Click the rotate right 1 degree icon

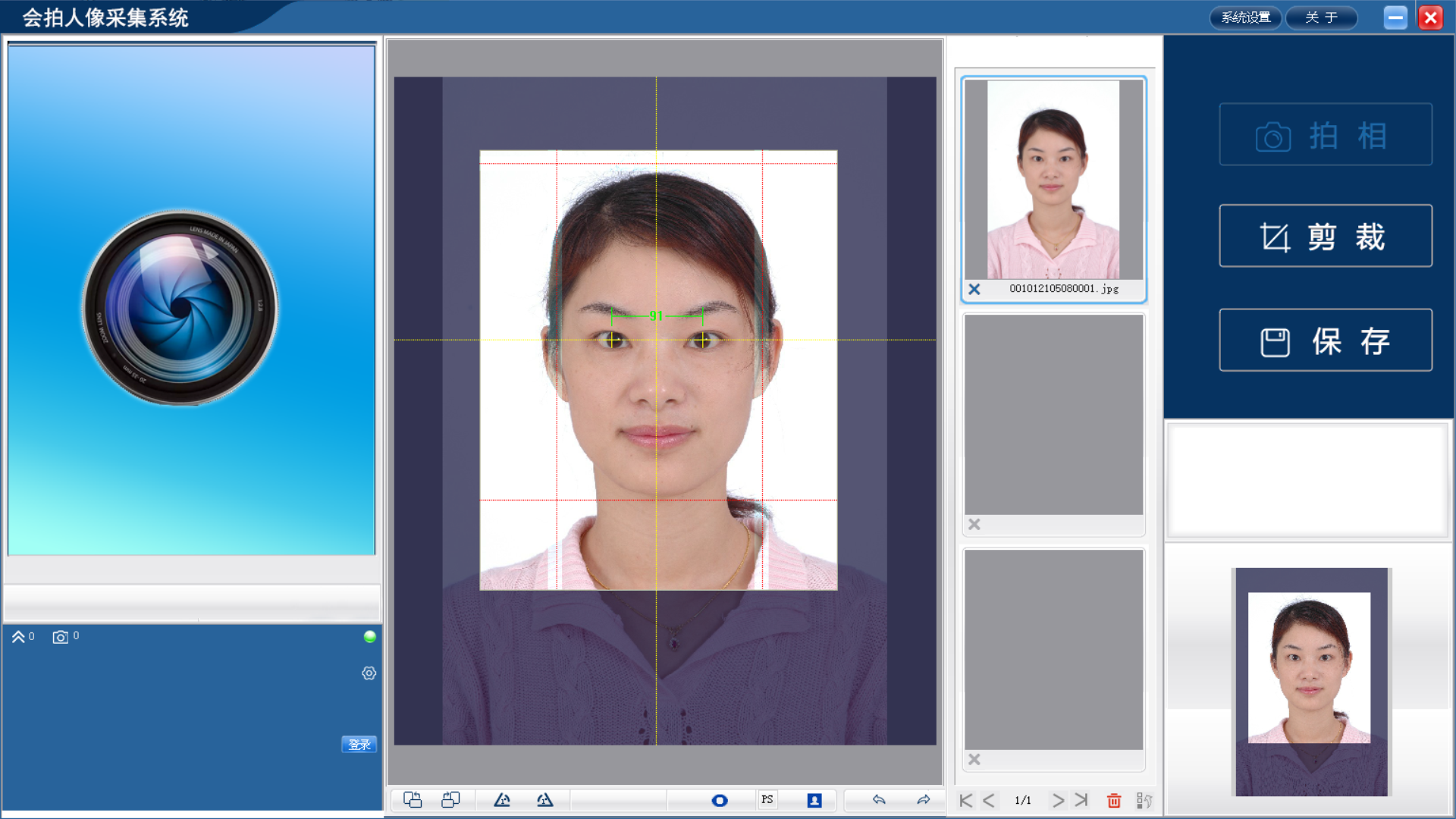pos(544,800)
